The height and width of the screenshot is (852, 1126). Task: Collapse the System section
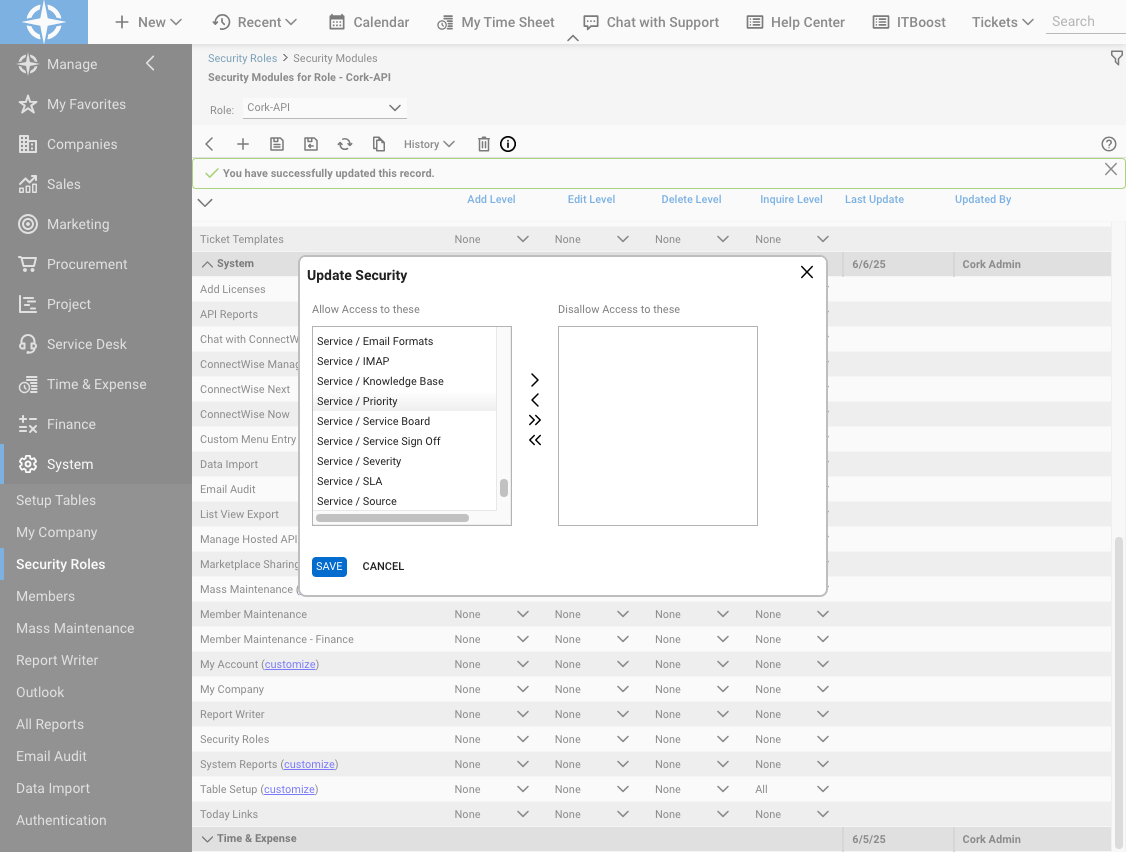(x=207, y=264)
